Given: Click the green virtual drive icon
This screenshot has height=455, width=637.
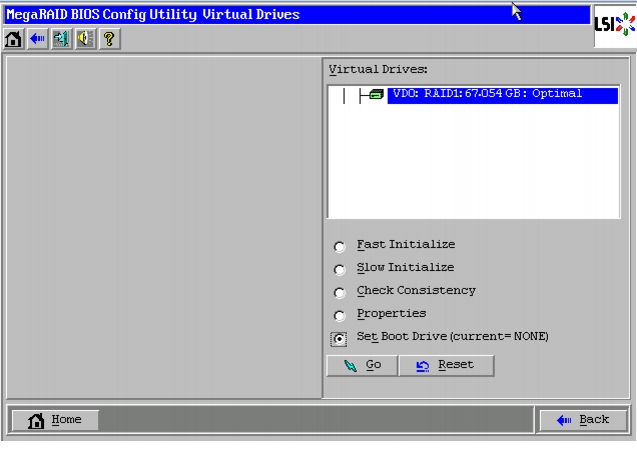Looking at the screenshot, I should pos(376,95).
